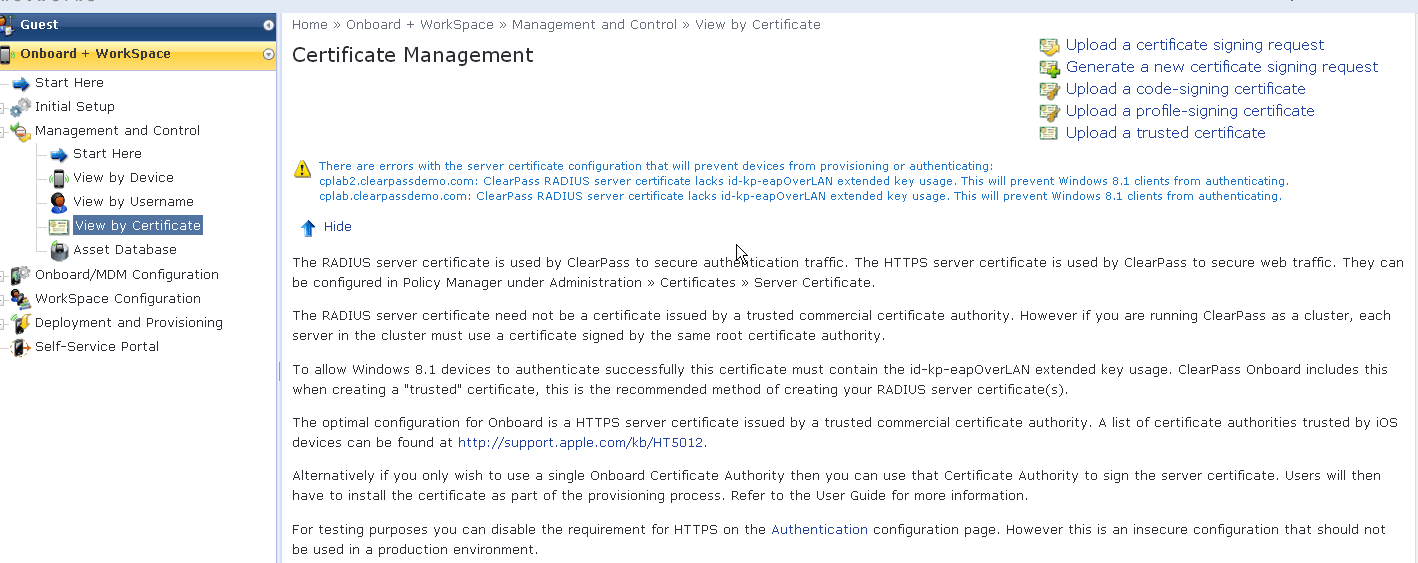Click the Self-Service Portal icon
The height and width of the screenshot is (563, 1418).
(x=20, y=347)
